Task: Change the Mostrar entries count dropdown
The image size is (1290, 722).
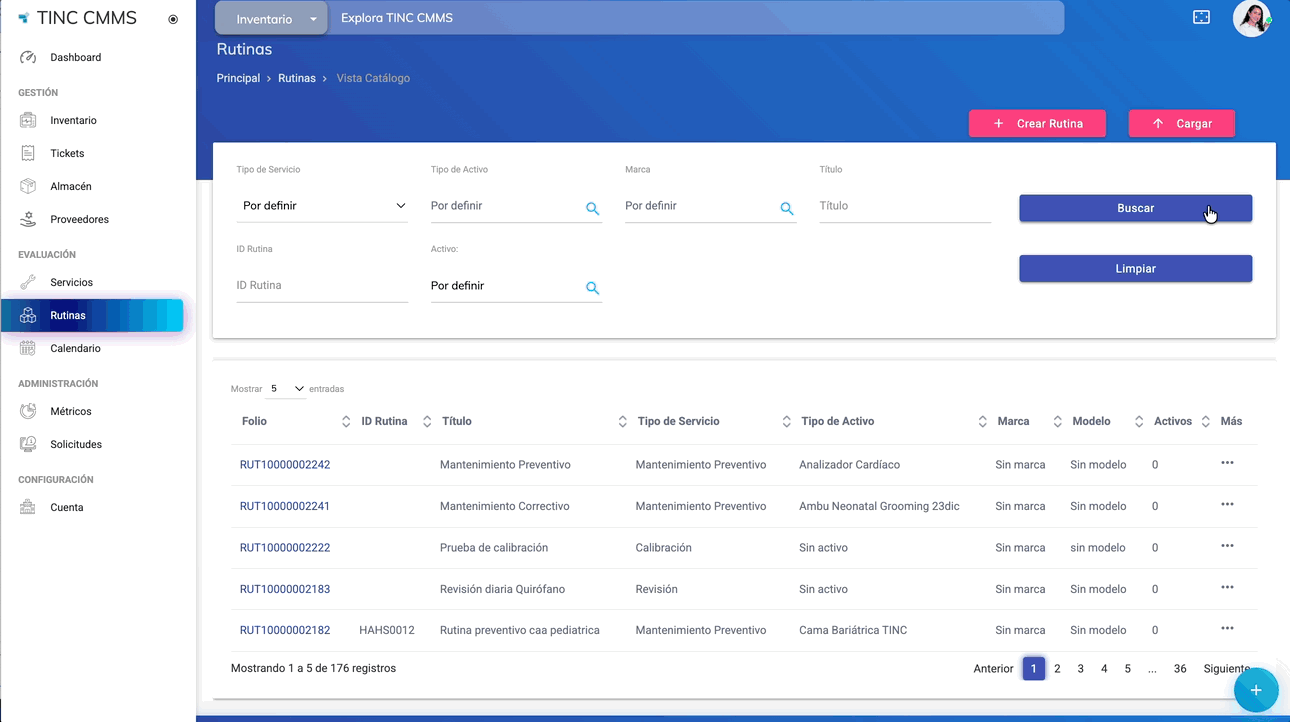Action: 286,389
